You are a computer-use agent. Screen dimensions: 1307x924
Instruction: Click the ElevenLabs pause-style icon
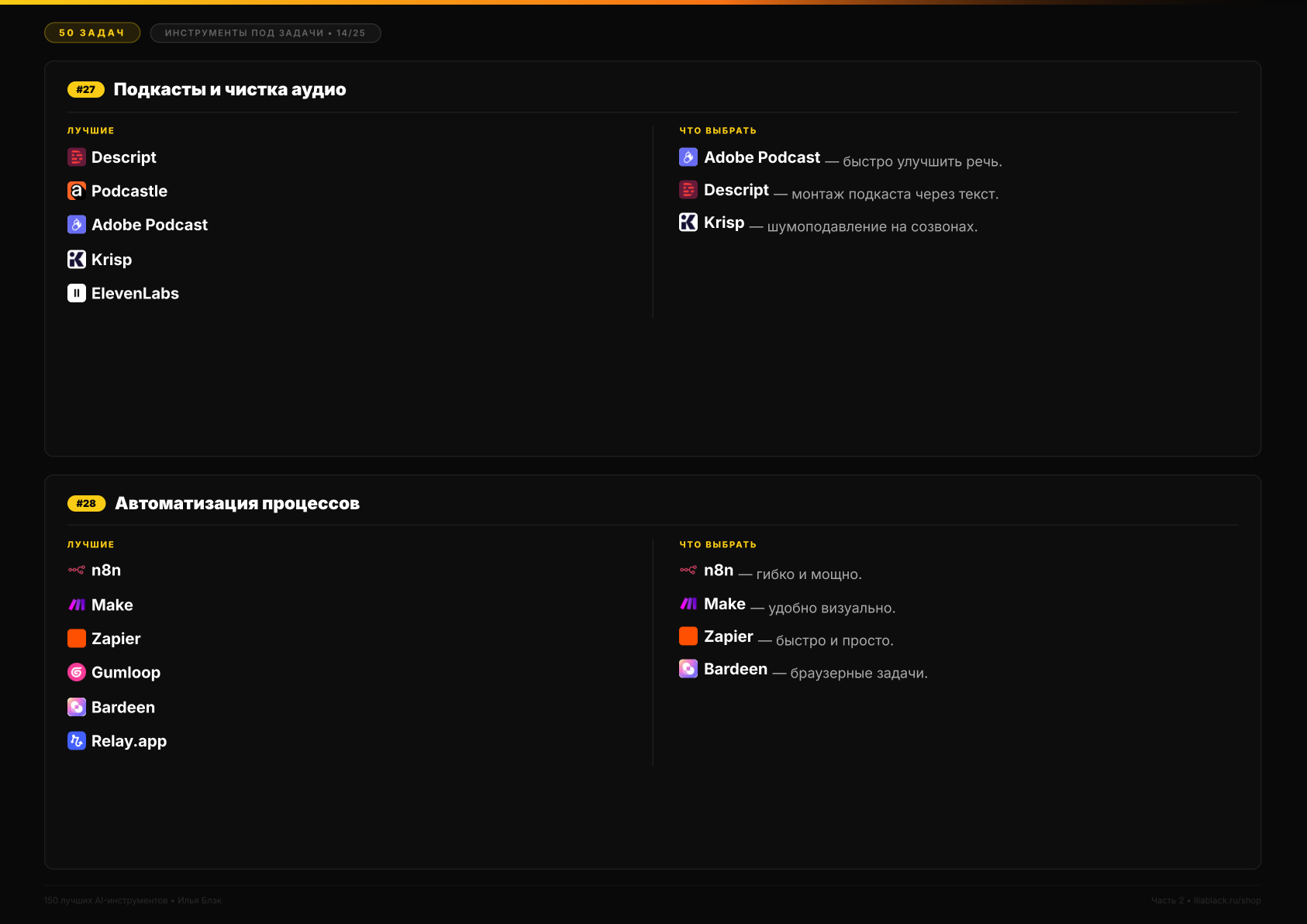coord(77,293)
